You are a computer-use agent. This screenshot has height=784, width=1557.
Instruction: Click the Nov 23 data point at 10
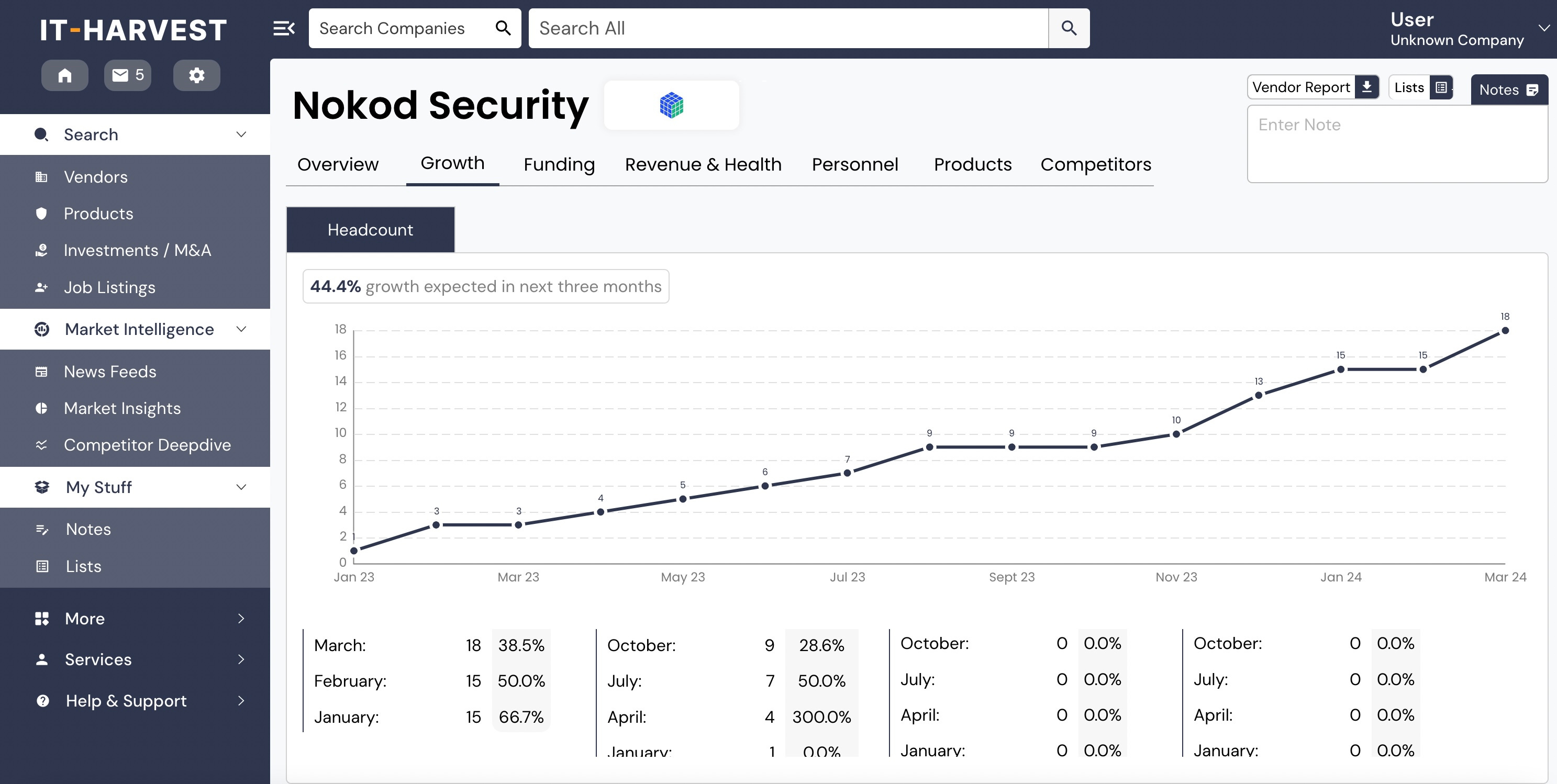point(1176,434)
